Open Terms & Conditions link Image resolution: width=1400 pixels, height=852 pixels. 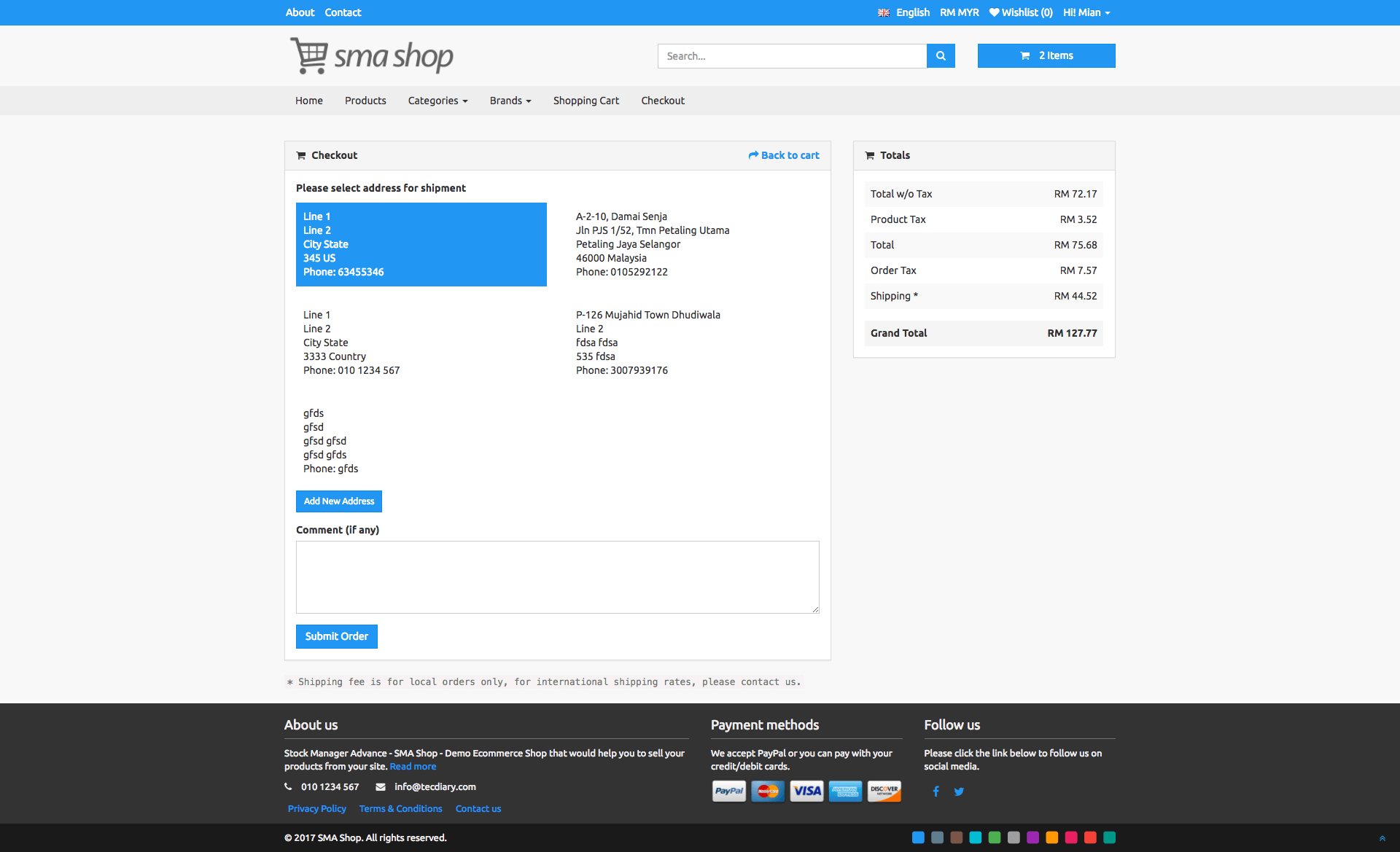point(400,809)
